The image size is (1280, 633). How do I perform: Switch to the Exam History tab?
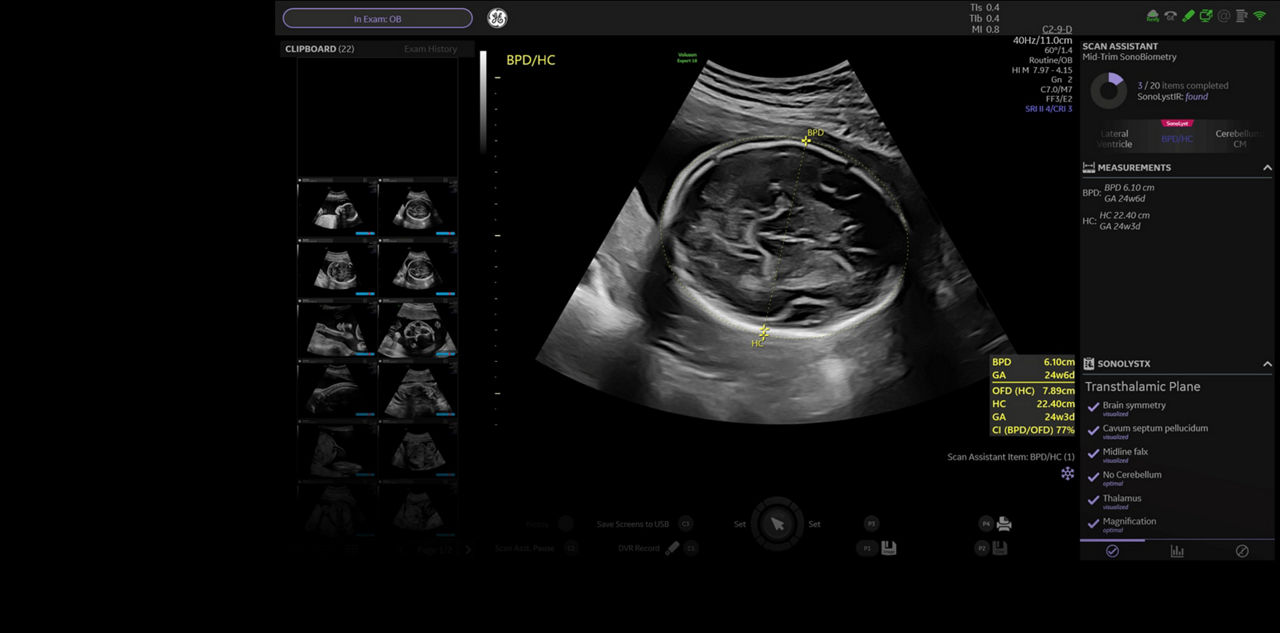pyautogui.click(x=430, y=49)
